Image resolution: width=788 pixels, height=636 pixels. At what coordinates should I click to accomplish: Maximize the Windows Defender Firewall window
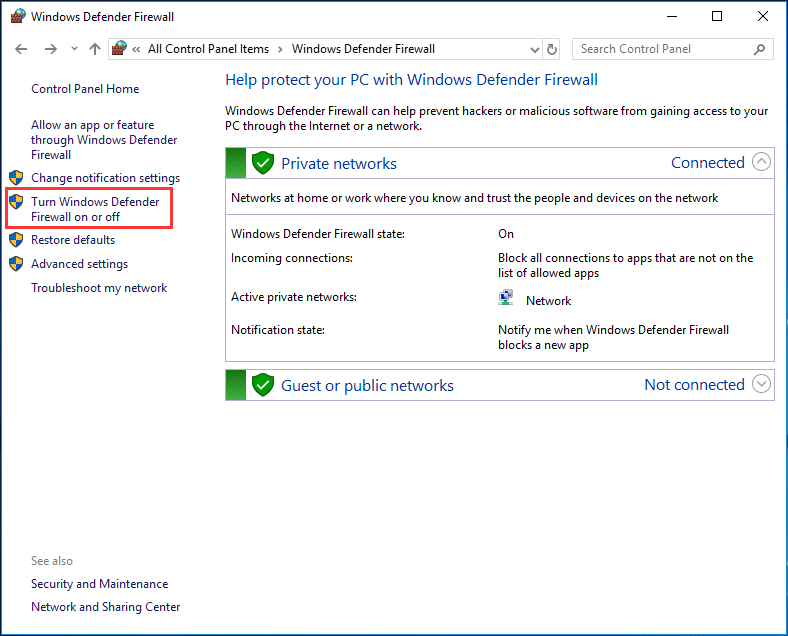[x=717, y=17]
